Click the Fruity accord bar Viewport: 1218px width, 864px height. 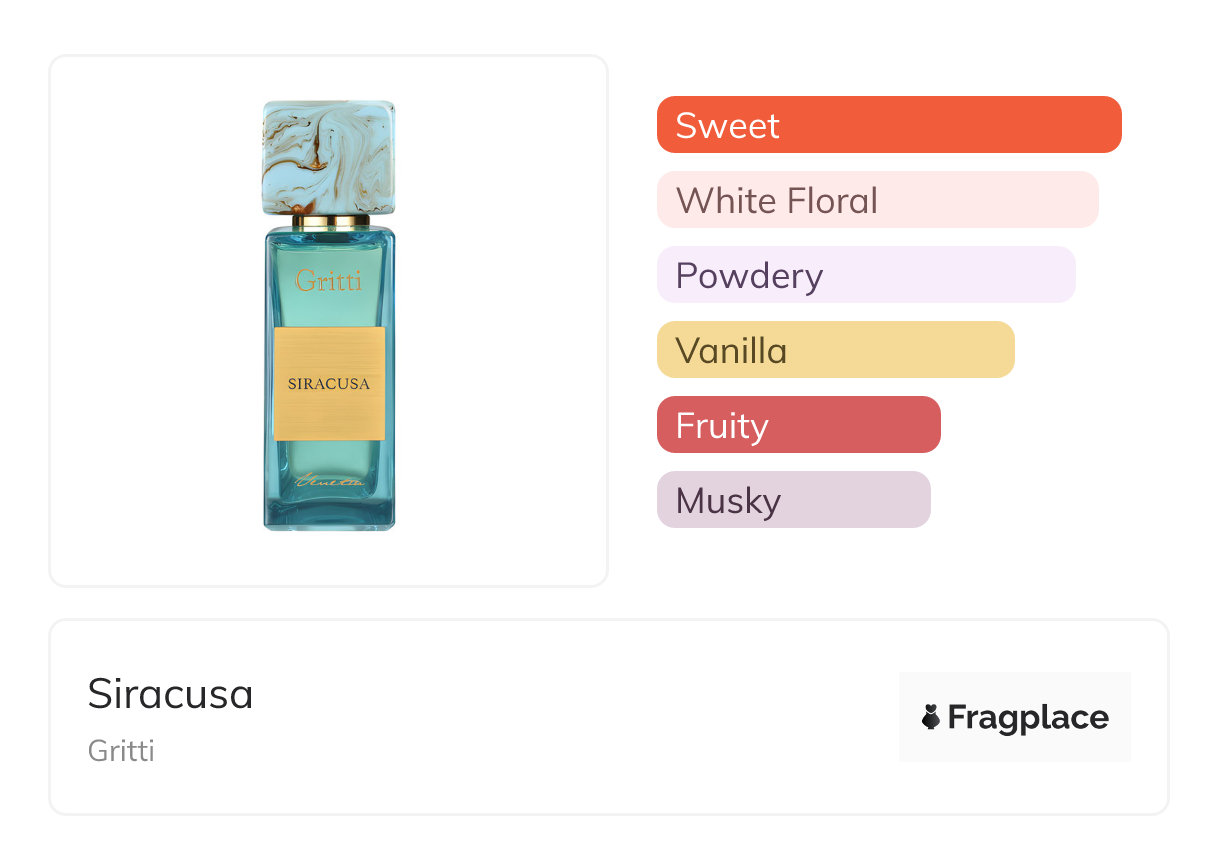pos(798,425)
